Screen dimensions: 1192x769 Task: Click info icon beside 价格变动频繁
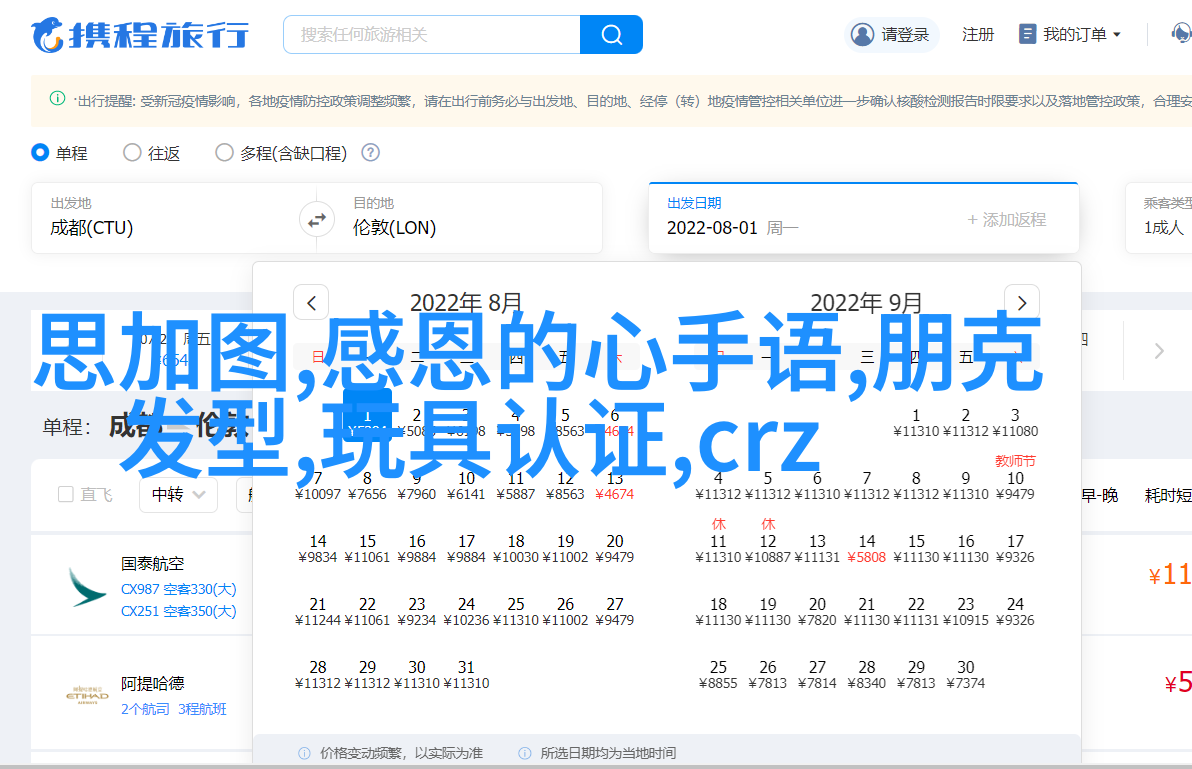(x=304, y=753)
